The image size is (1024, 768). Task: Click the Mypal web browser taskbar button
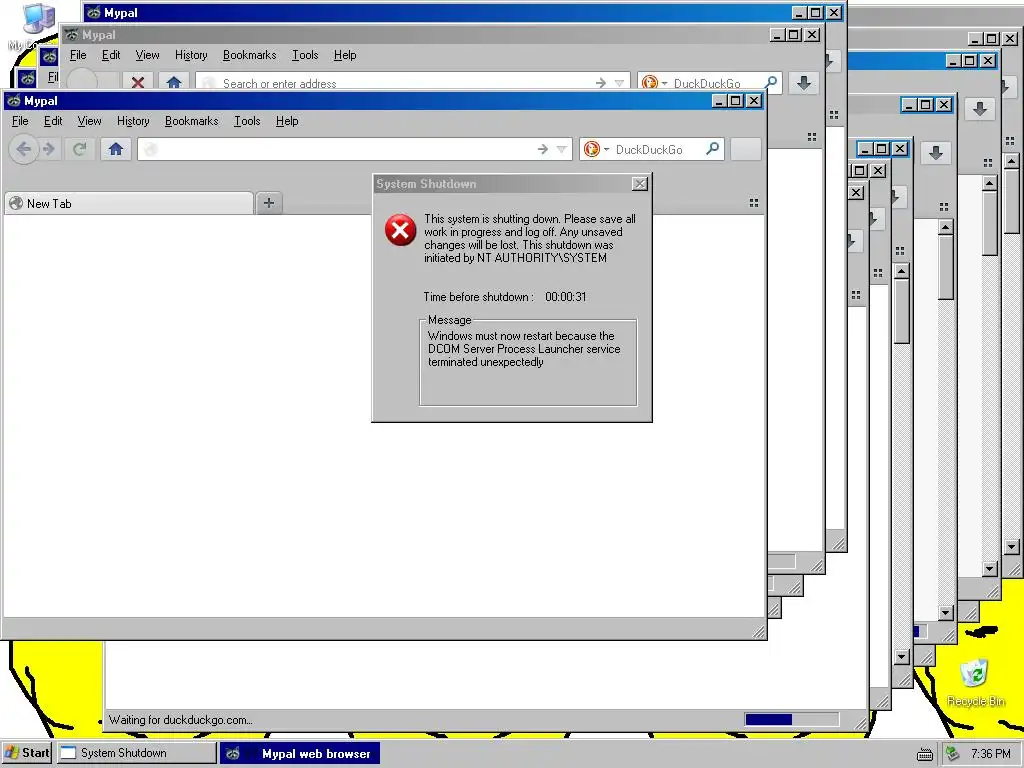299,753
